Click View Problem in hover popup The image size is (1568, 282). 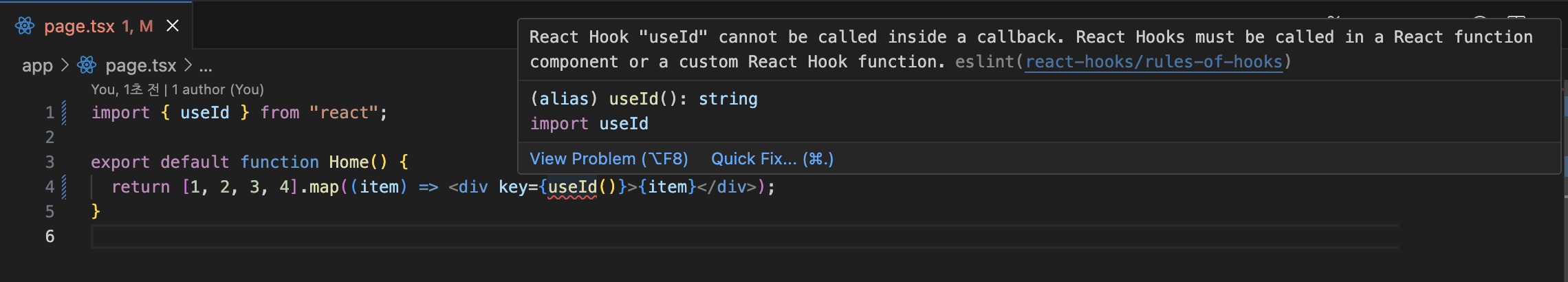click(x=609, y=159)
